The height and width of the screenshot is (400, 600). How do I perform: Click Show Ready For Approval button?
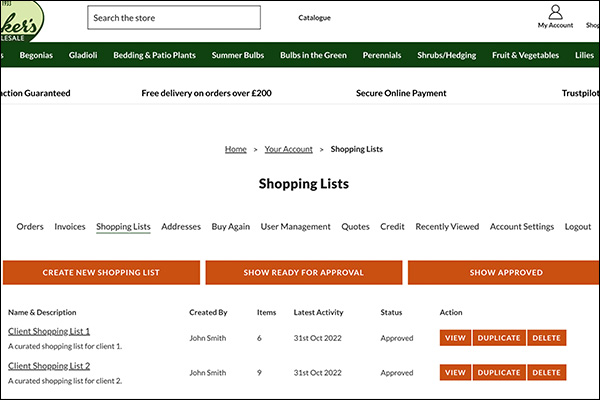pyautogui.click(x=303, y=272)
